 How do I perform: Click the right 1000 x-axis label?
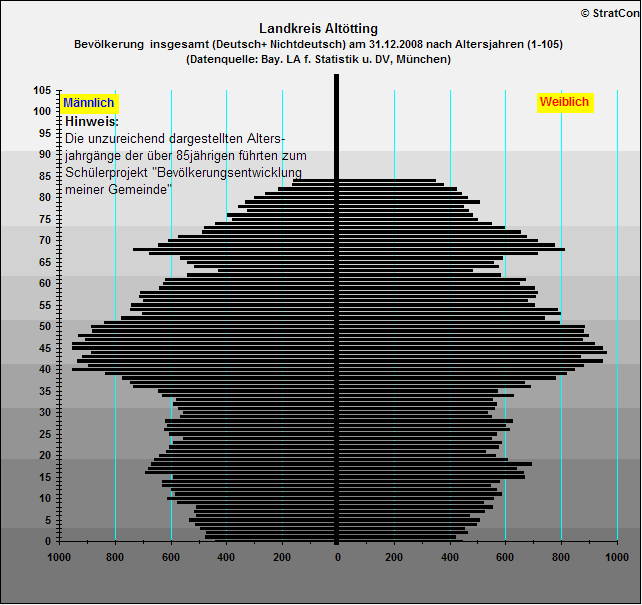click(x=617, y=557)
